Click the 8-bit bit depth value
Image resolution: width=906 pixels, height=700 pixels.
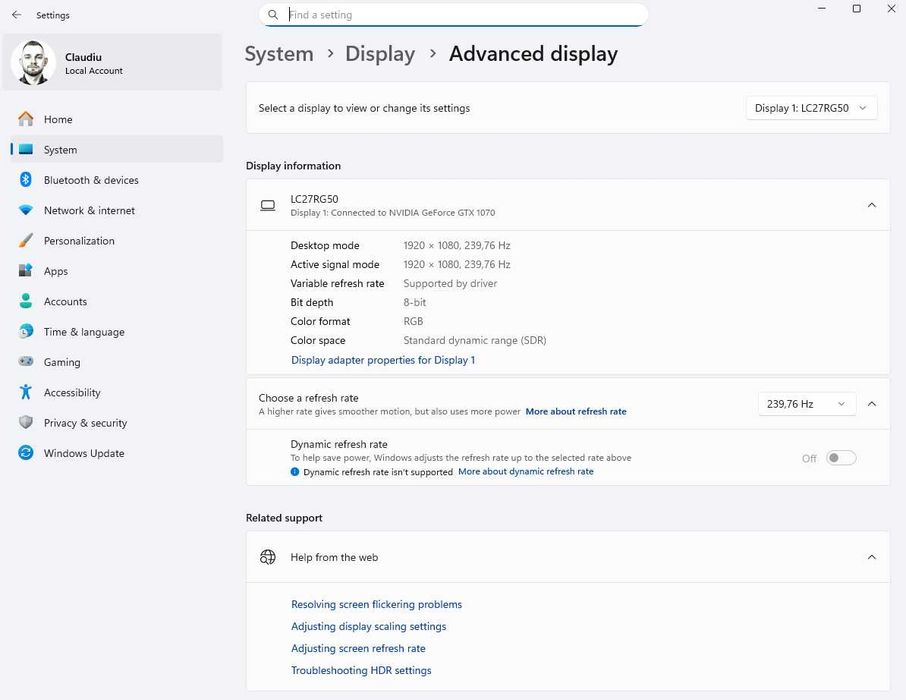[414, 302]
